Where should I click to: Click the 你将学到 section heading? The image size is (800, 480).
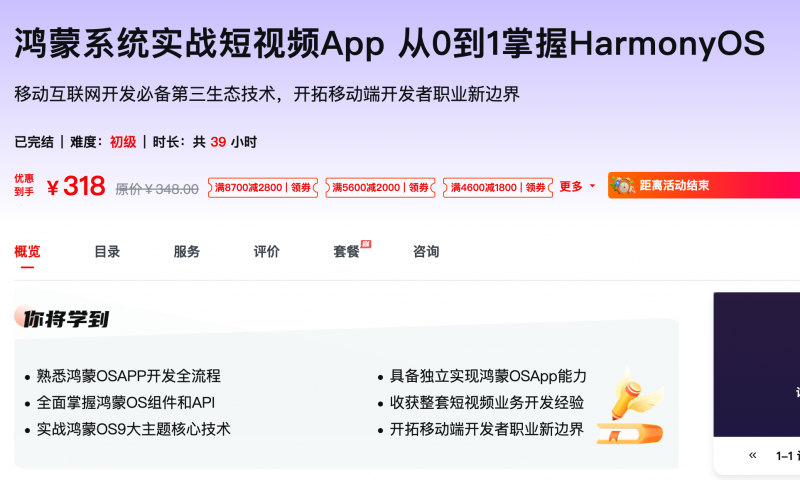pos(66,319)
